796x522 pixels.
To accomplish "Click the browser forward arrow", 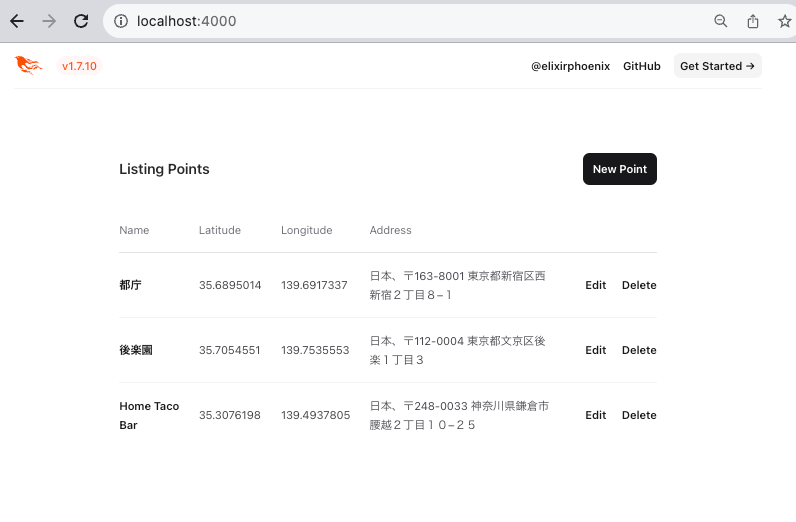I will click(x=49, y=21).
